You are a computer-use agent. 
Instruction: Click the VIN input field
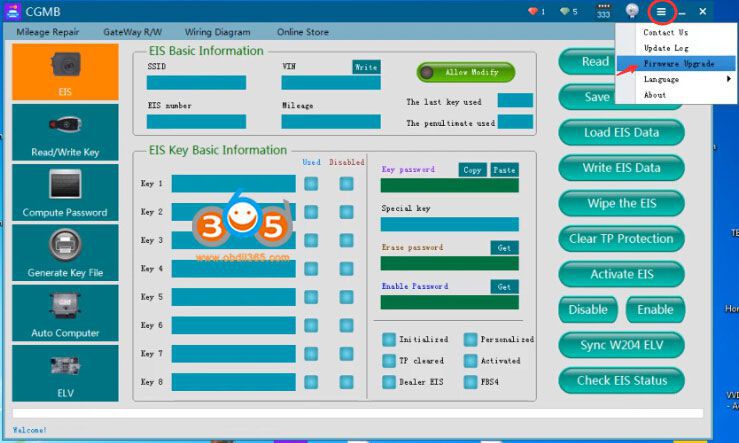point(330,83)
